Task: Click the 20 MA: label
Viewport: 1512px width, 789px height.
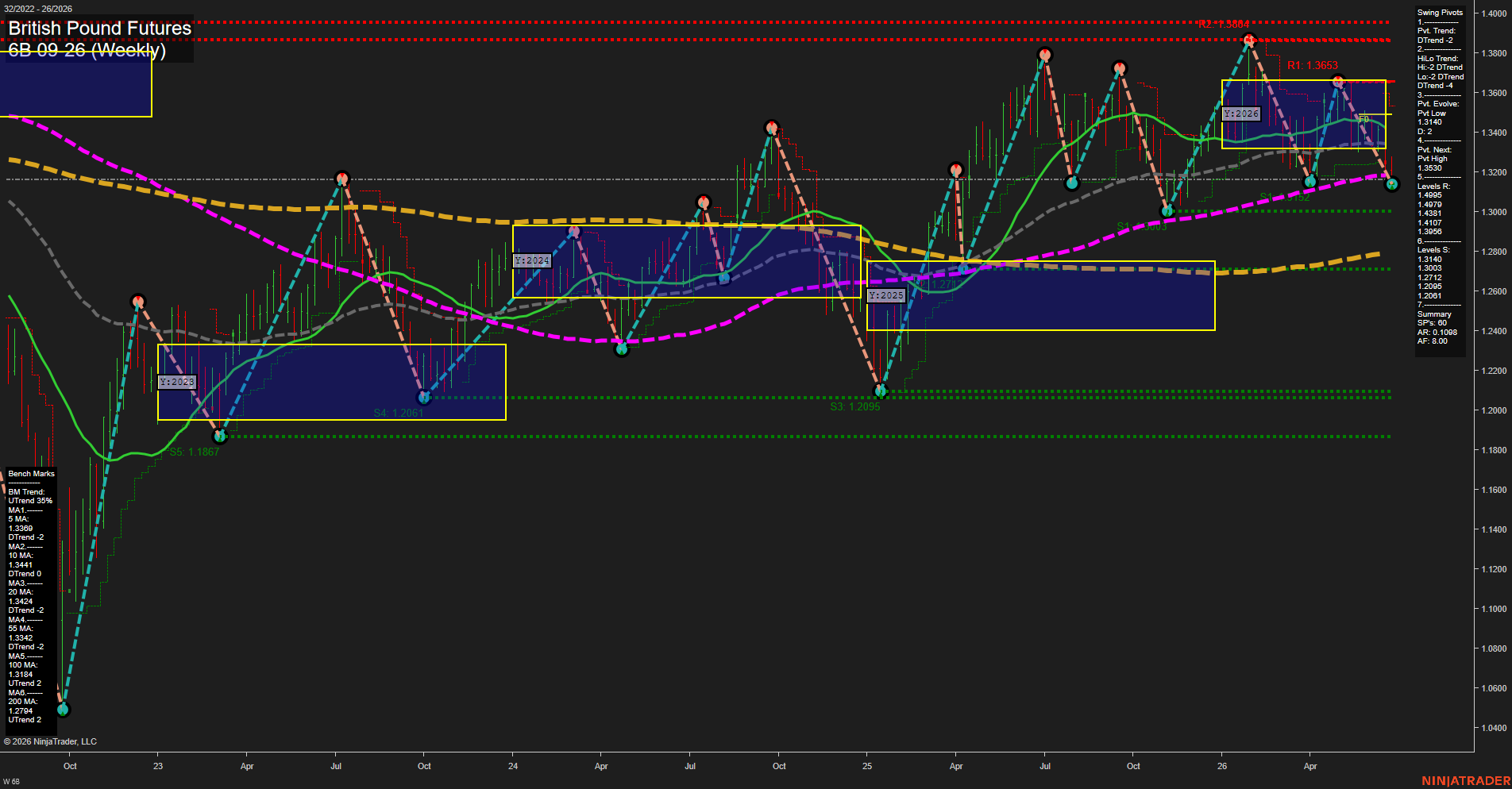Action: point(21,592)
